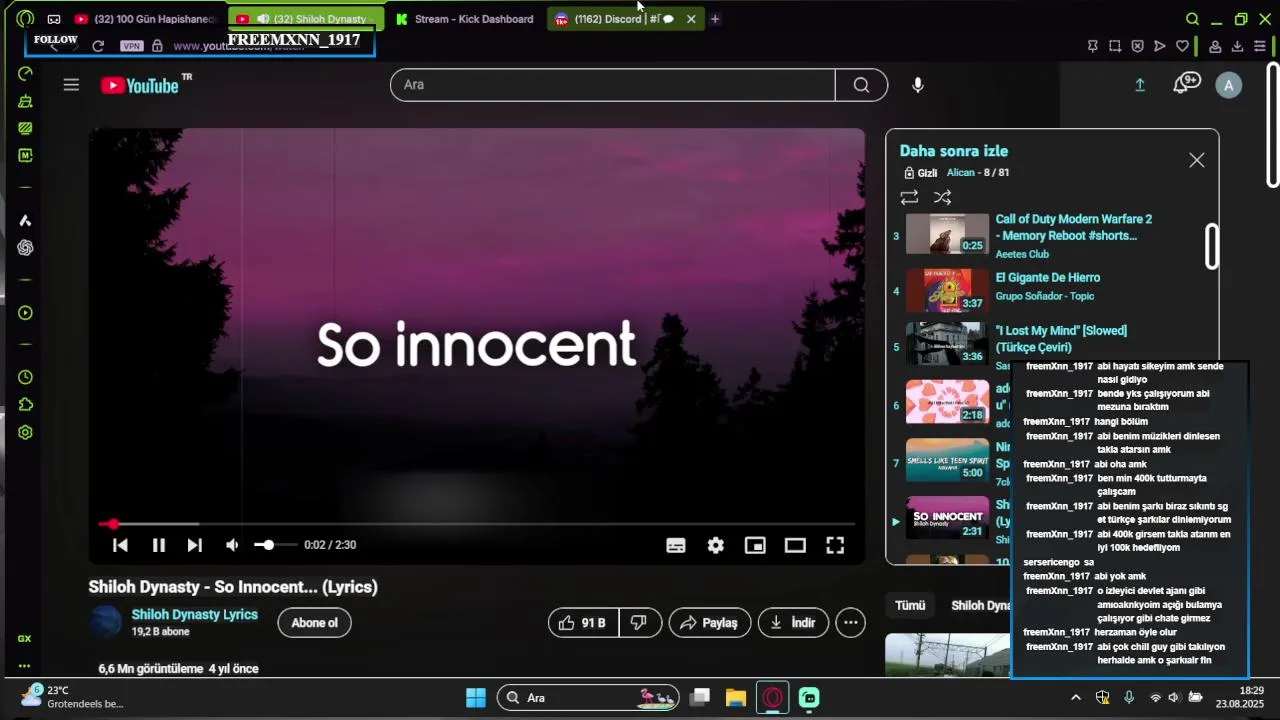Bookmark page with the heart icon
The image size is (1280, 720).
[1182, 46]
